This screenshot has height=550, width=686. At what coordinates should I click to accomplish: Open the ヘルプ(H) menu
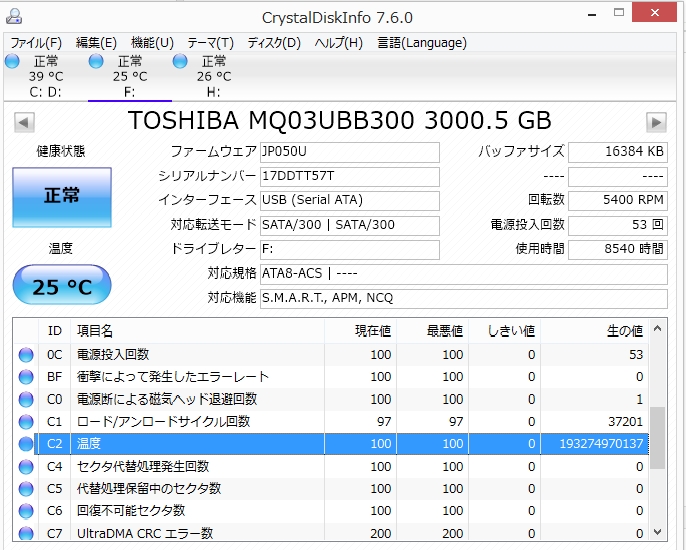coord(339,43)
